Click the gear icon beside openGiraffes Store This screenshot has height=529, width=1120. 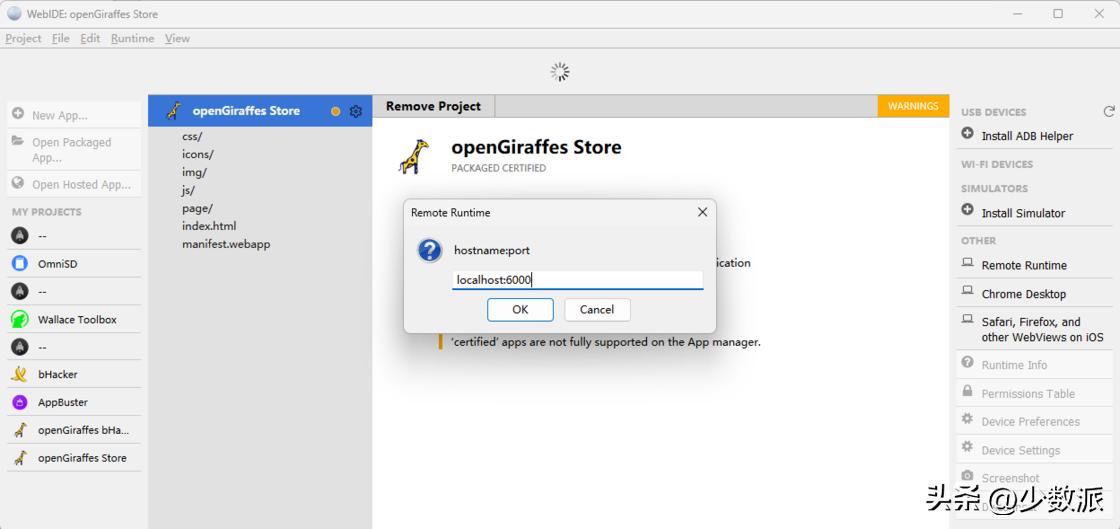coord(355,111)
